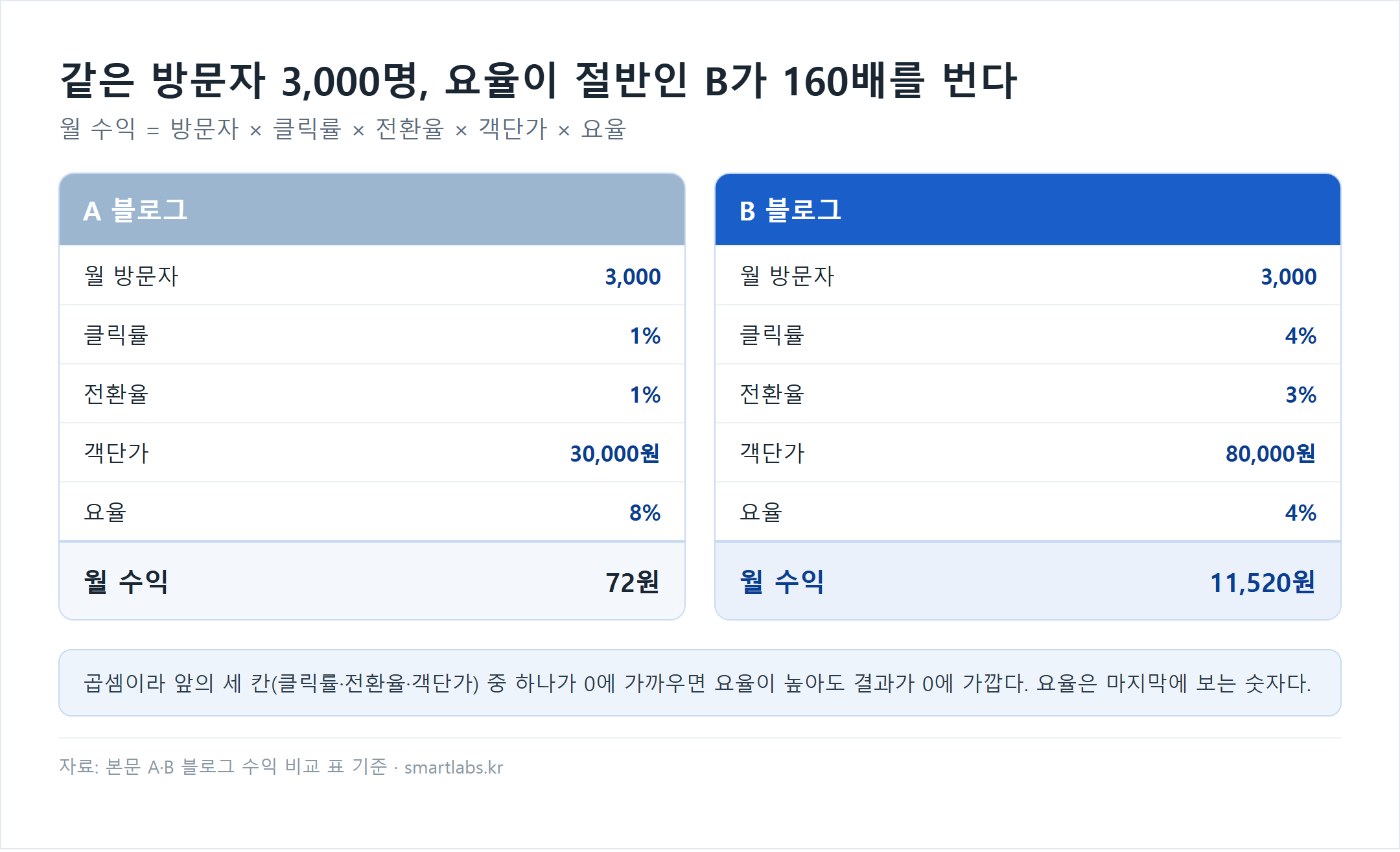
Task: Click A 블로그 객단가 value 30,000원
Action: click(x=615, y=454)
